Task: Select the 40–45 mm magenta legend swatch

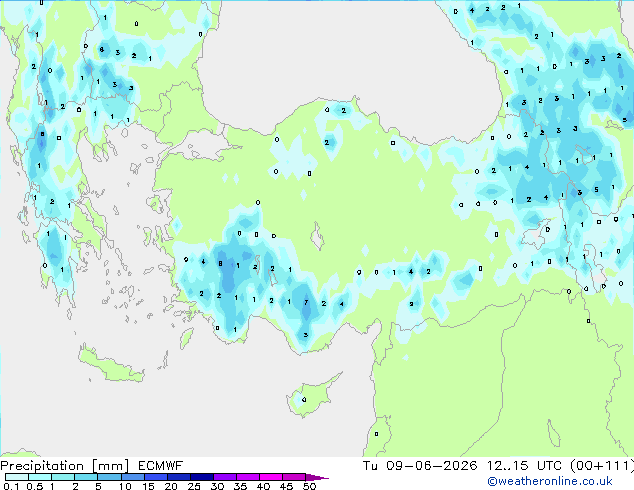Action: click(271, 477)
